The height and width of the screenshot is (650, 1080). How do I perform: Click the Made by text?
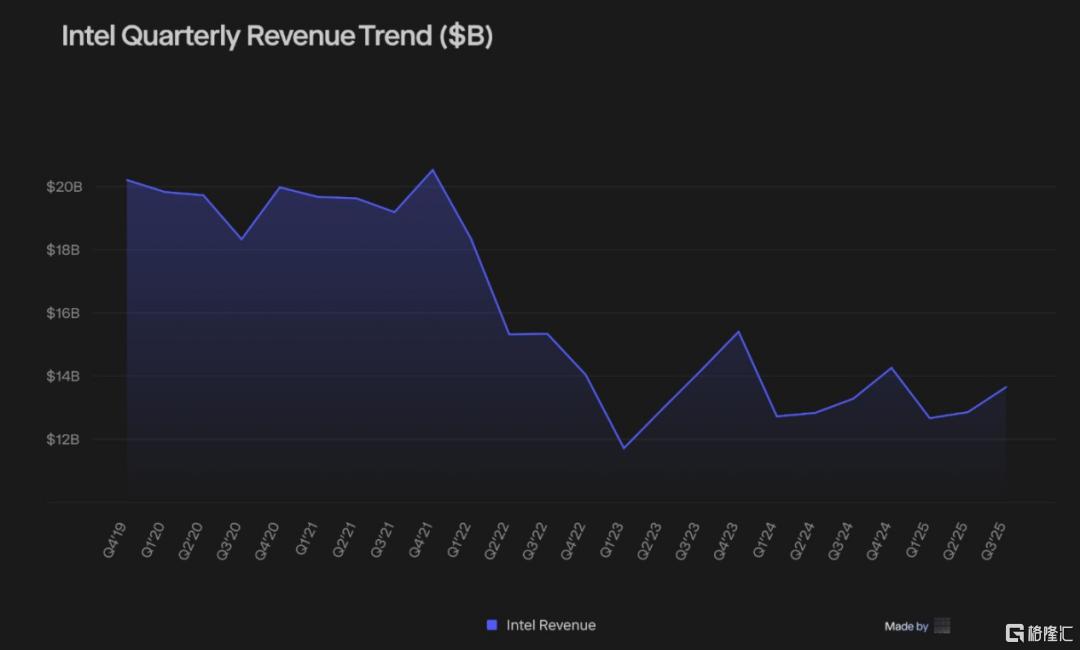click(x=906, y=626)
